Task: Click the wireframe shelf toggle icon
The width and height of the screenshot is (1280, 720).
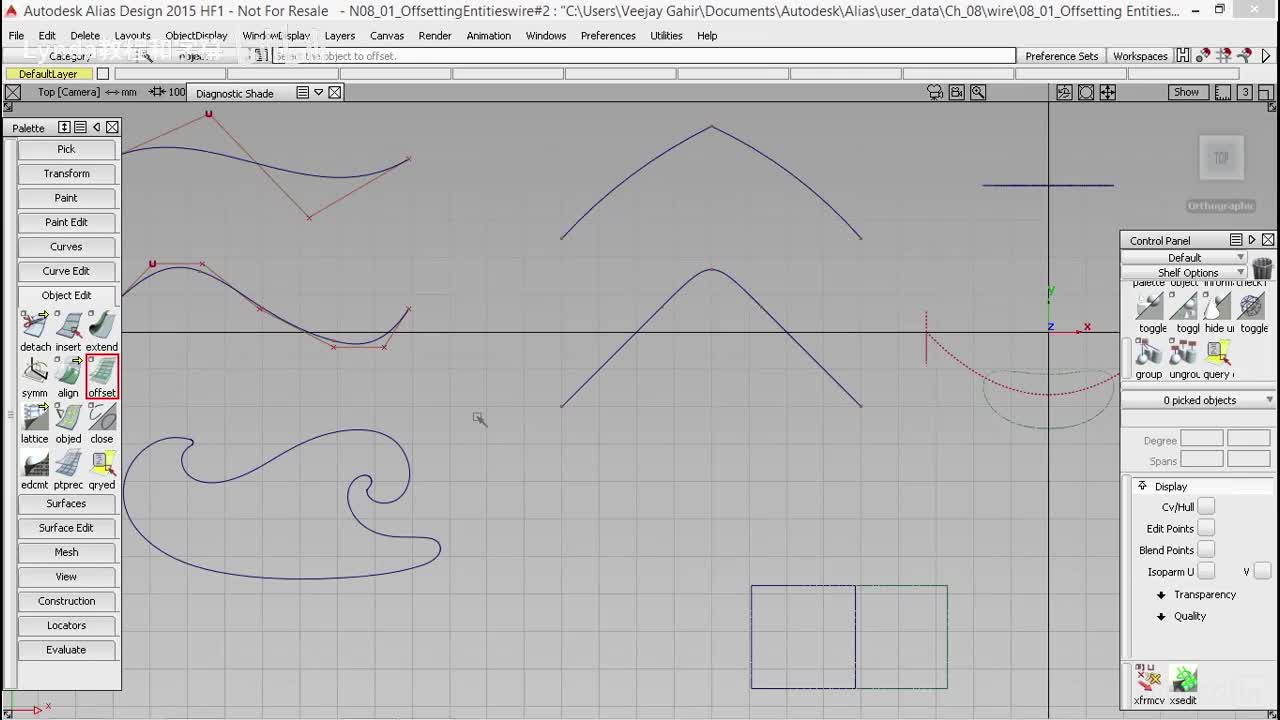Action: click(x=1252, y=306)
